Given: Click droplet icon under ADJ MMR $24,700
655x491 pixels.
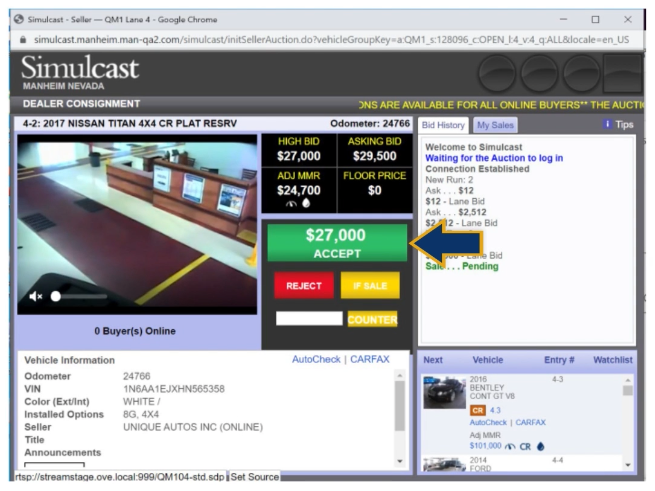Looking at the screenshot, I should [306, 203].
